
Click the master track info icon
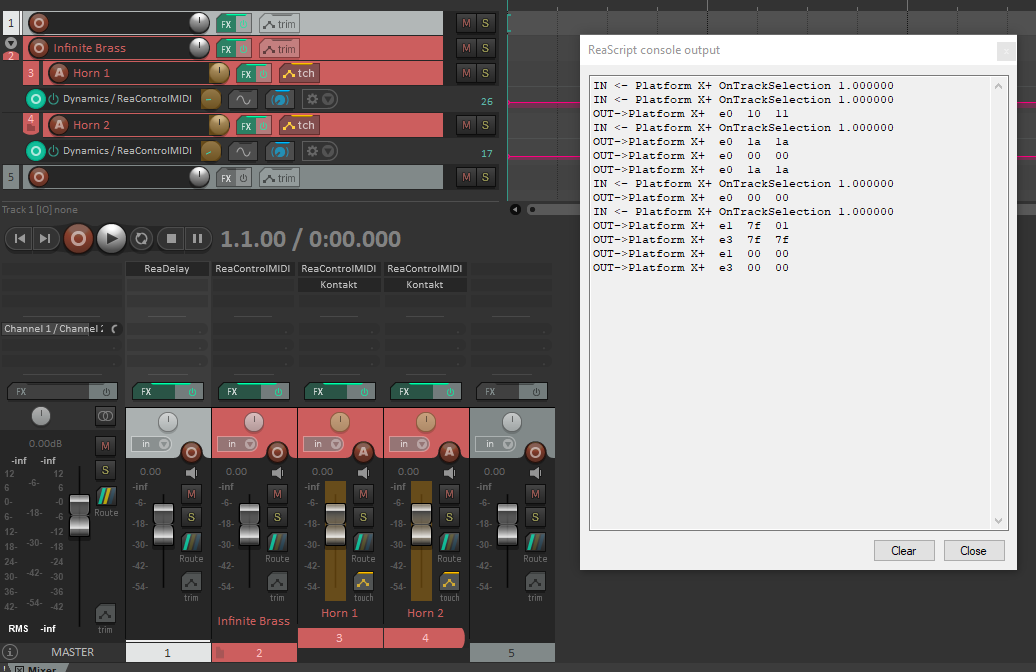10,652
